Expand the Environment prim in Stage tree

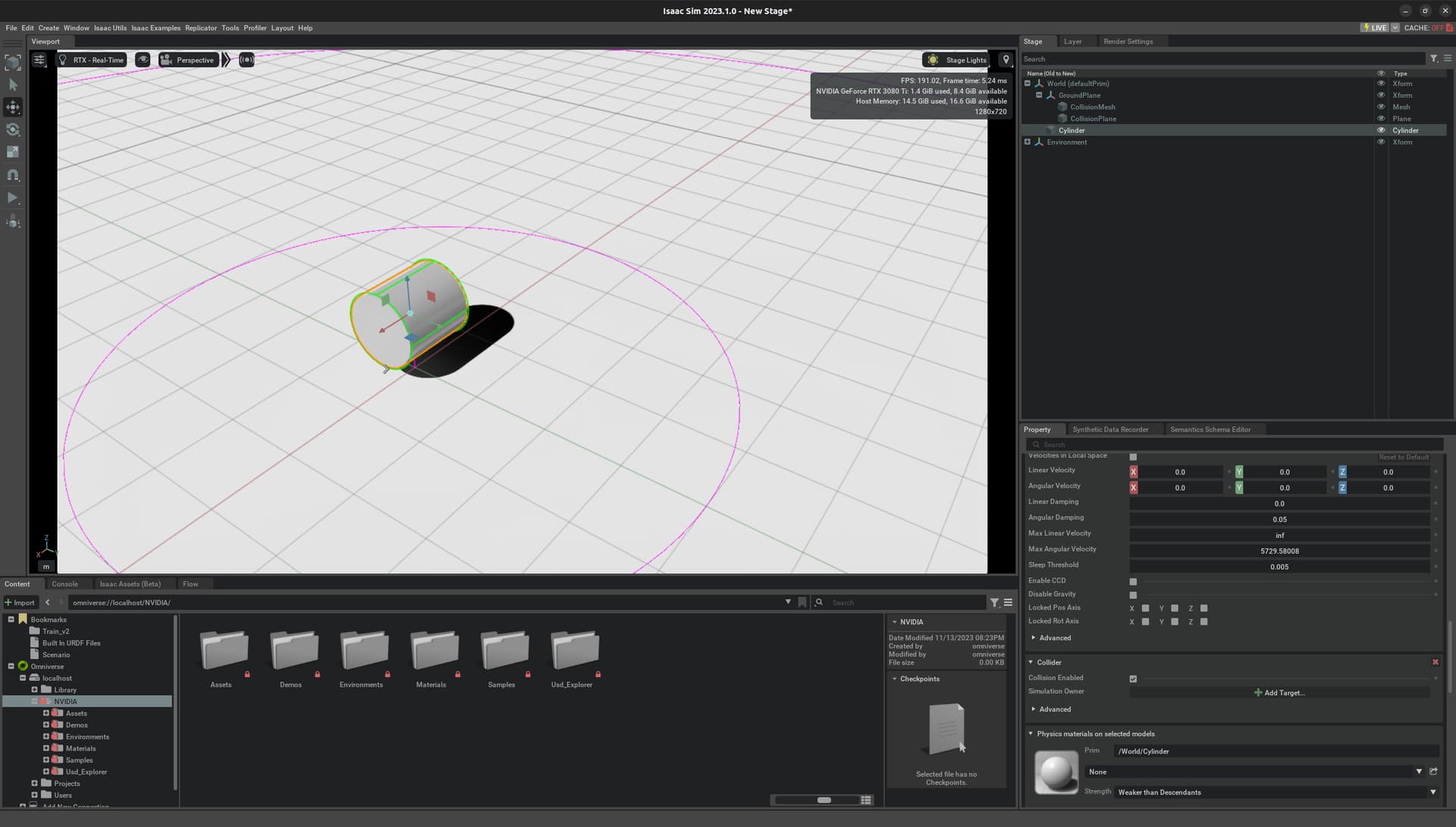point(1028,142)
